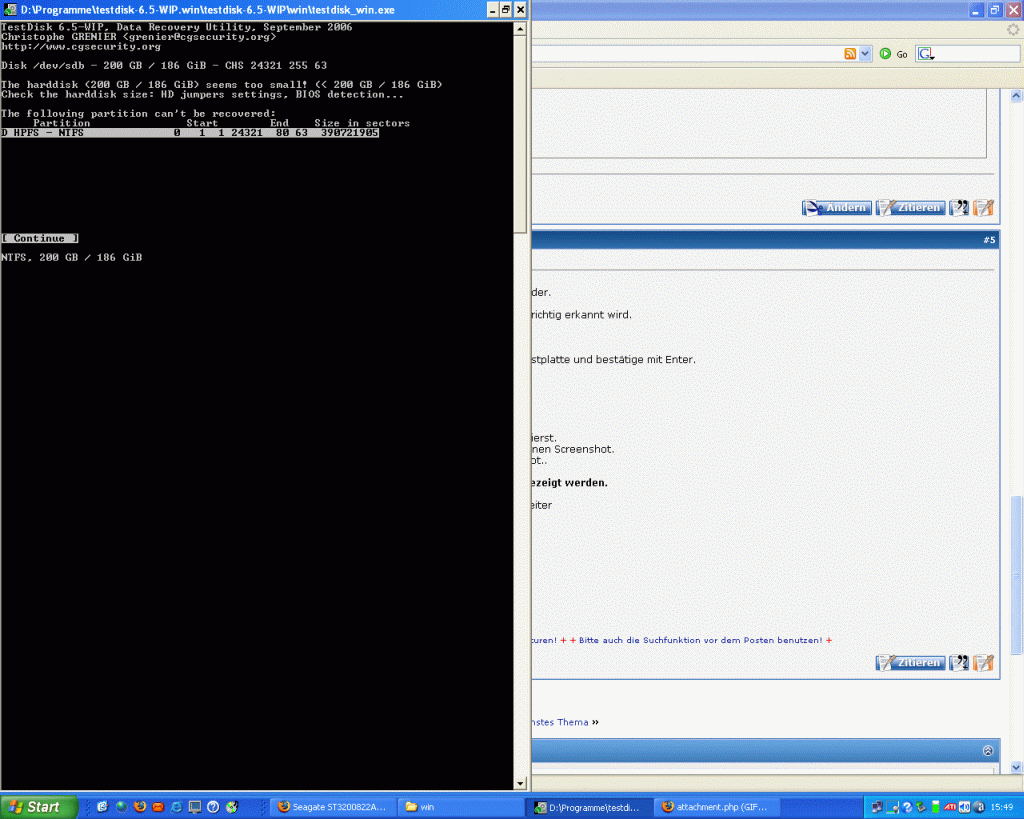The height and width of the screenshot is (819, 1024).
Task: Click the first Quick Launch icon
Action: 103,807
